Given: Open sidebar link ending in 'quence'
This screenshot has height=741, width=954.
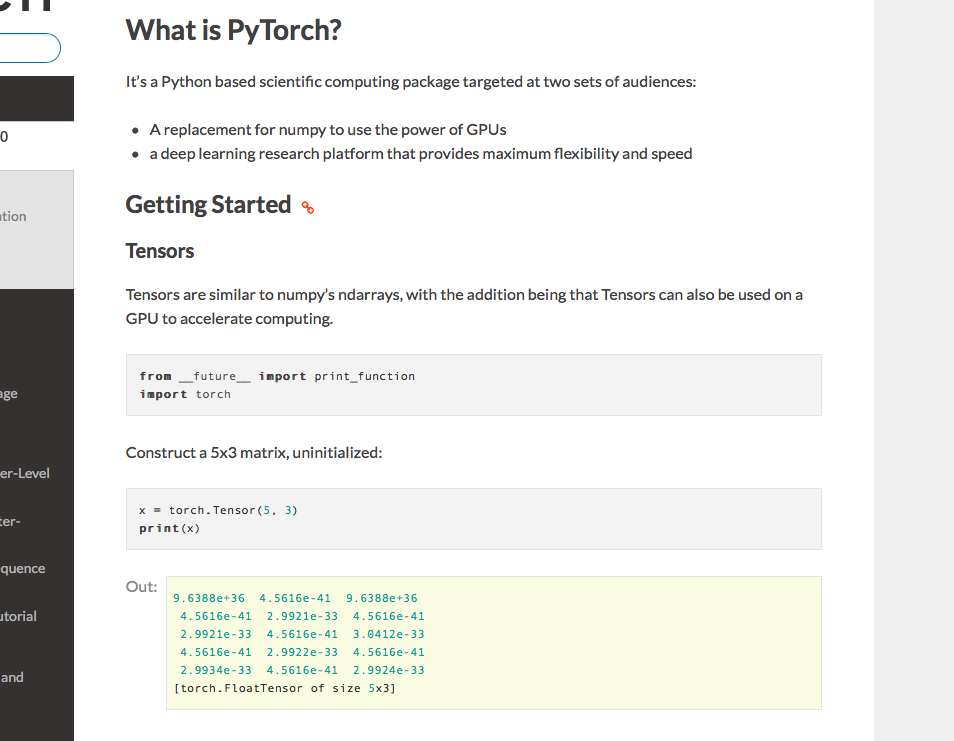Looking at the screenshot, I should coord(22,568).
